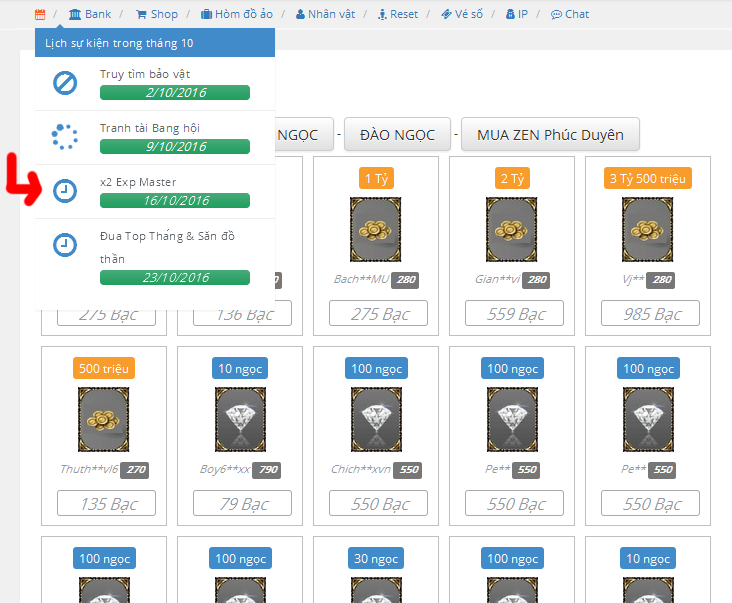Click the diamond card of Chich**xvn
This screenshot has width=732, height=603.
376,419
